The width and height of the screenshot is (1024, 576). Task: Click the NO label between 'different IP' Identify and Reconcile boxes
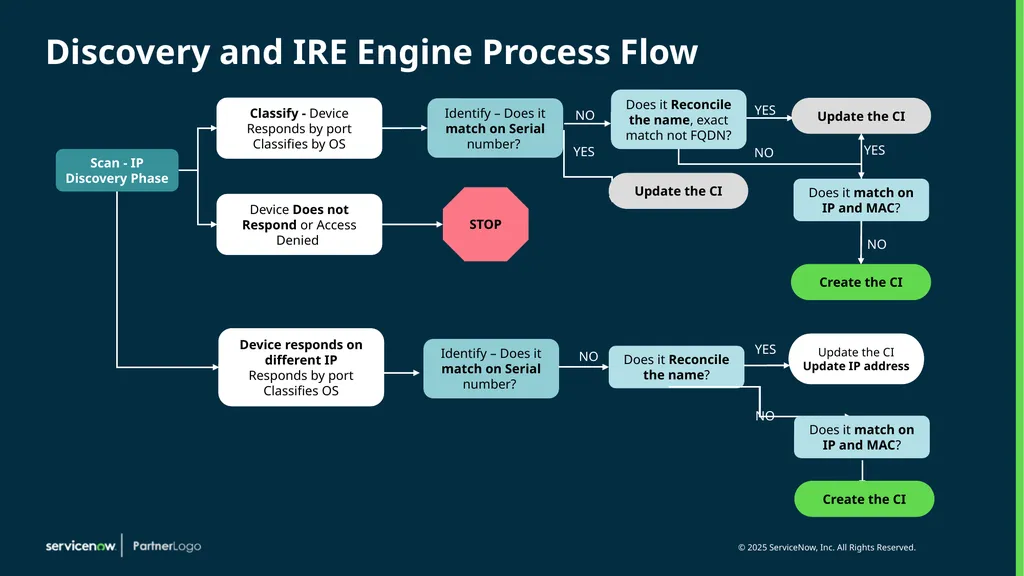pos(588,357)
